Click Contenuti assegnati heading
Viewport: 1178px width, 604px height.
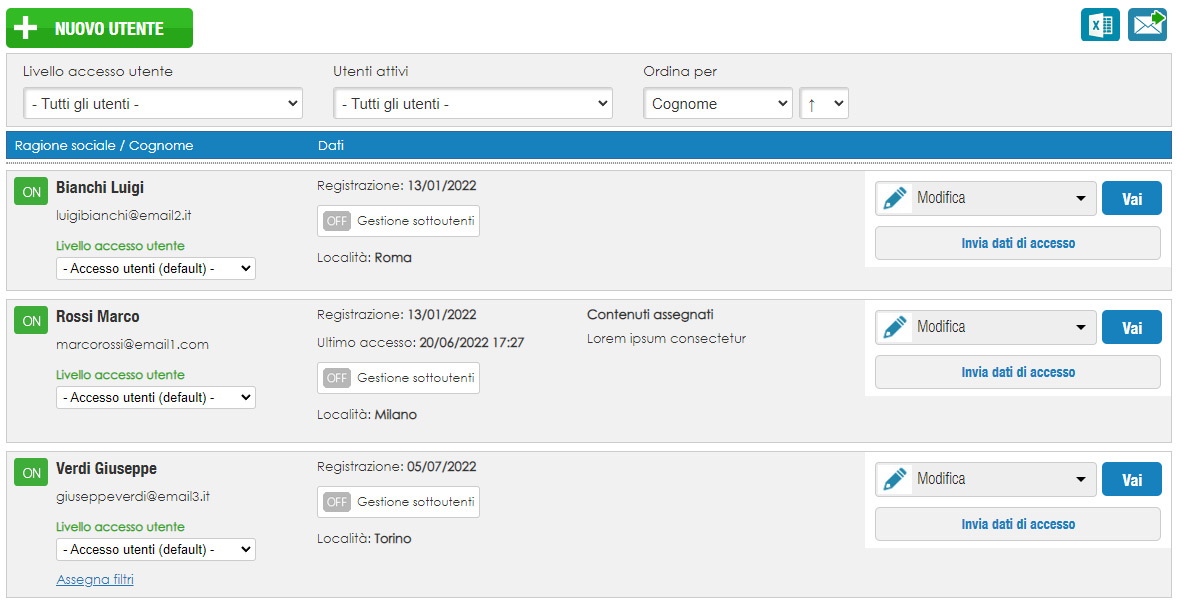click(651, 315)
